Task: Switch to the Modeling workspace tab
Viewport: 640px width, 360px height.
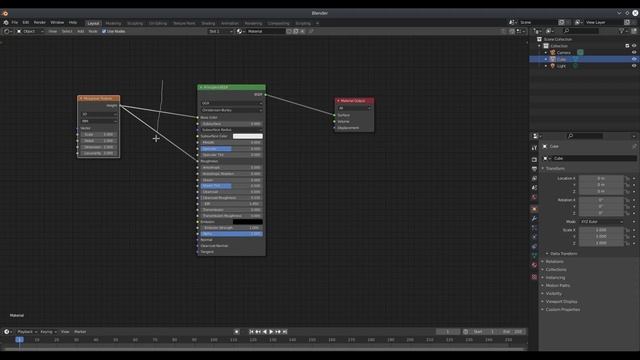Action: [x=113, y=23]
